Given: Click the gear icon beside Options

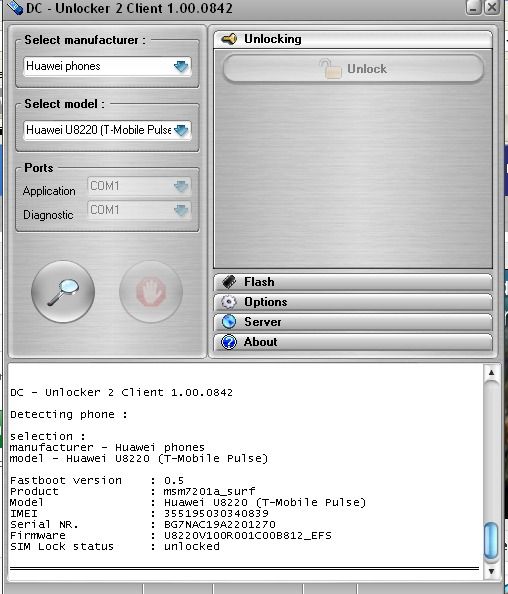Looking at the screenshot, I should pos(229,302).
